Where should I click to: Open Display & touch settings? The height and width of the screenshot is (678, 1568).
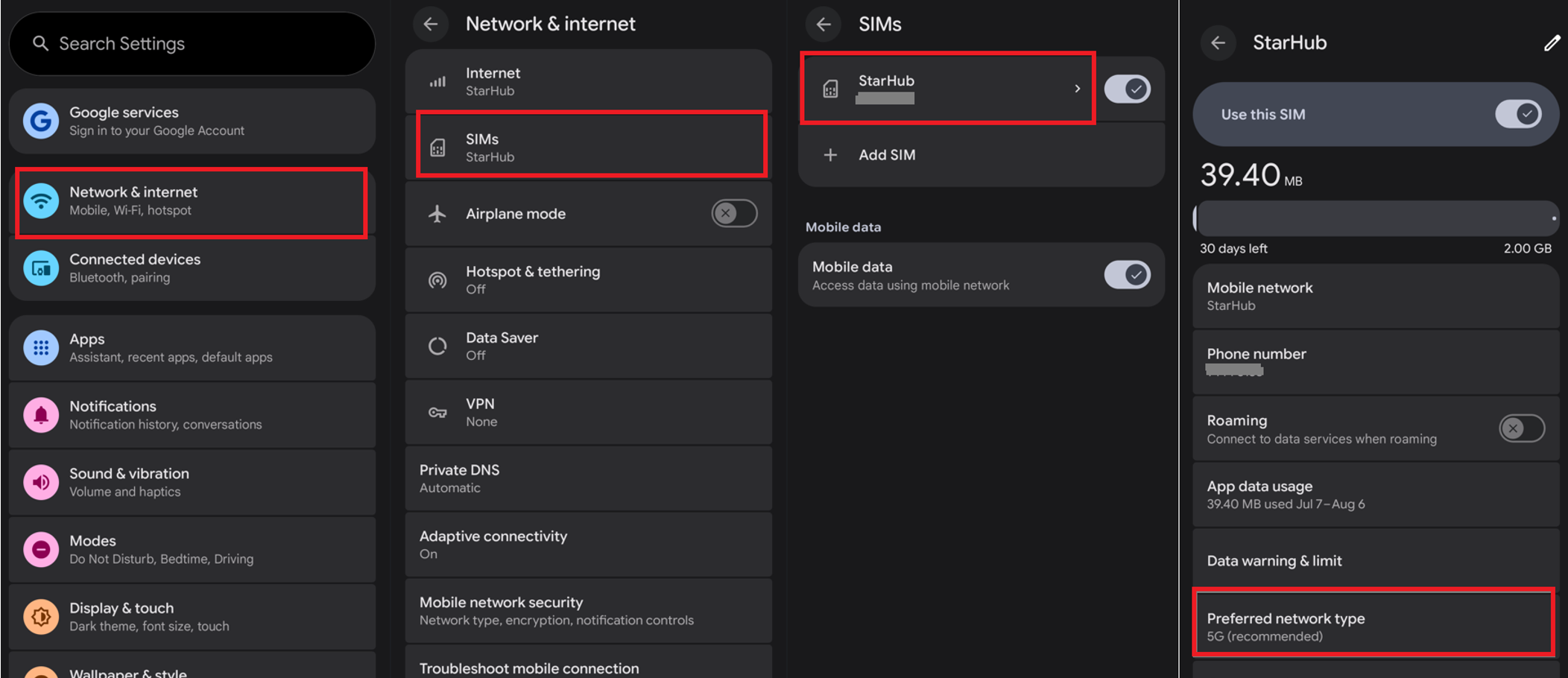pyautogui.click(x=192, y=617)
